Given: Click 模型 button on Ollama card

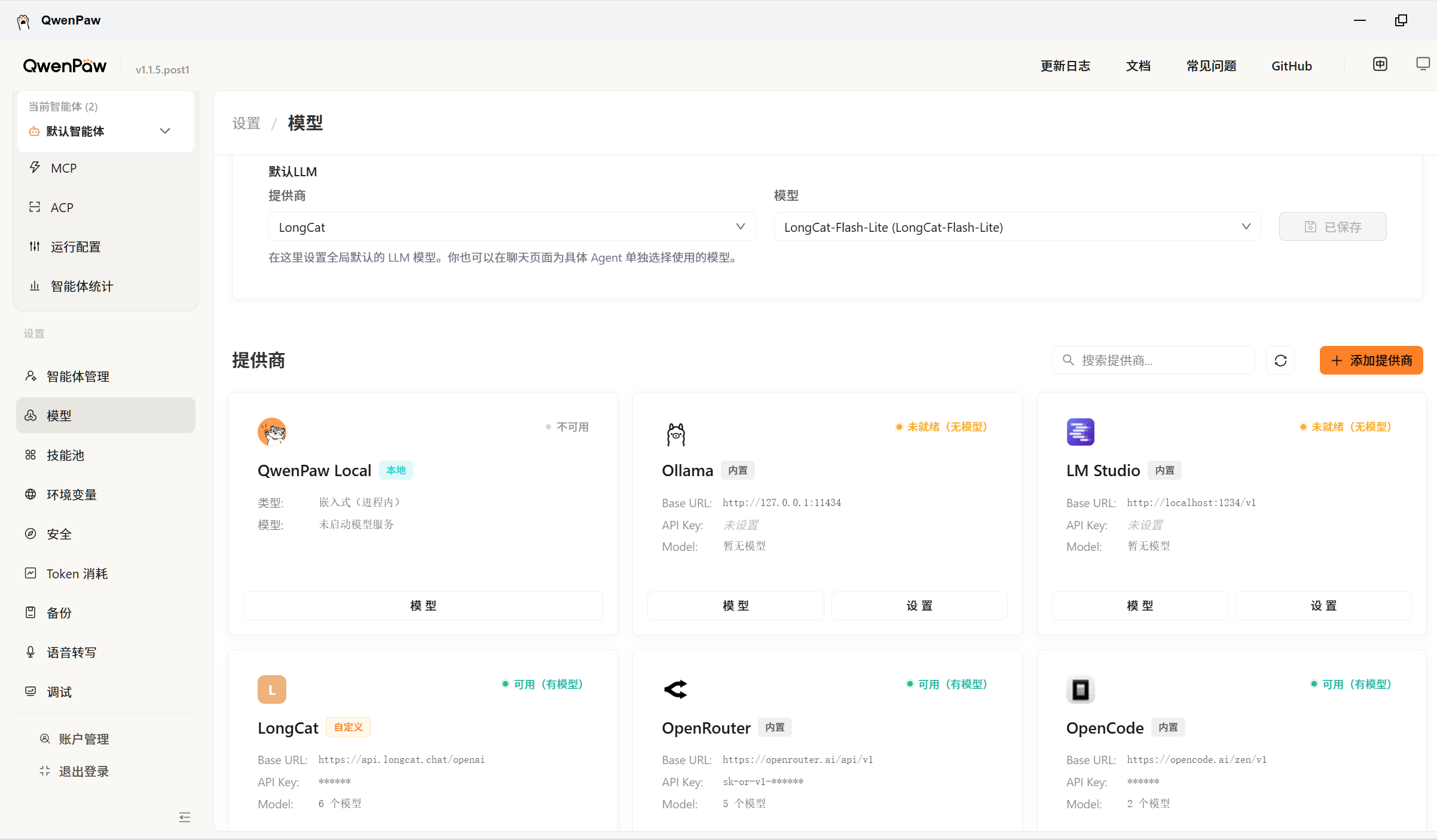Looking at the screenshot, I should [736, 606].
